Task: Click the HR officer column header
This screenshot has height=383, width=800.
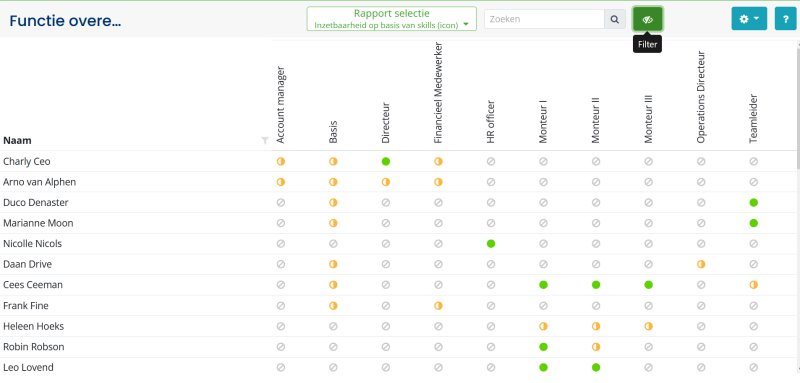Action: pos(491,121)
